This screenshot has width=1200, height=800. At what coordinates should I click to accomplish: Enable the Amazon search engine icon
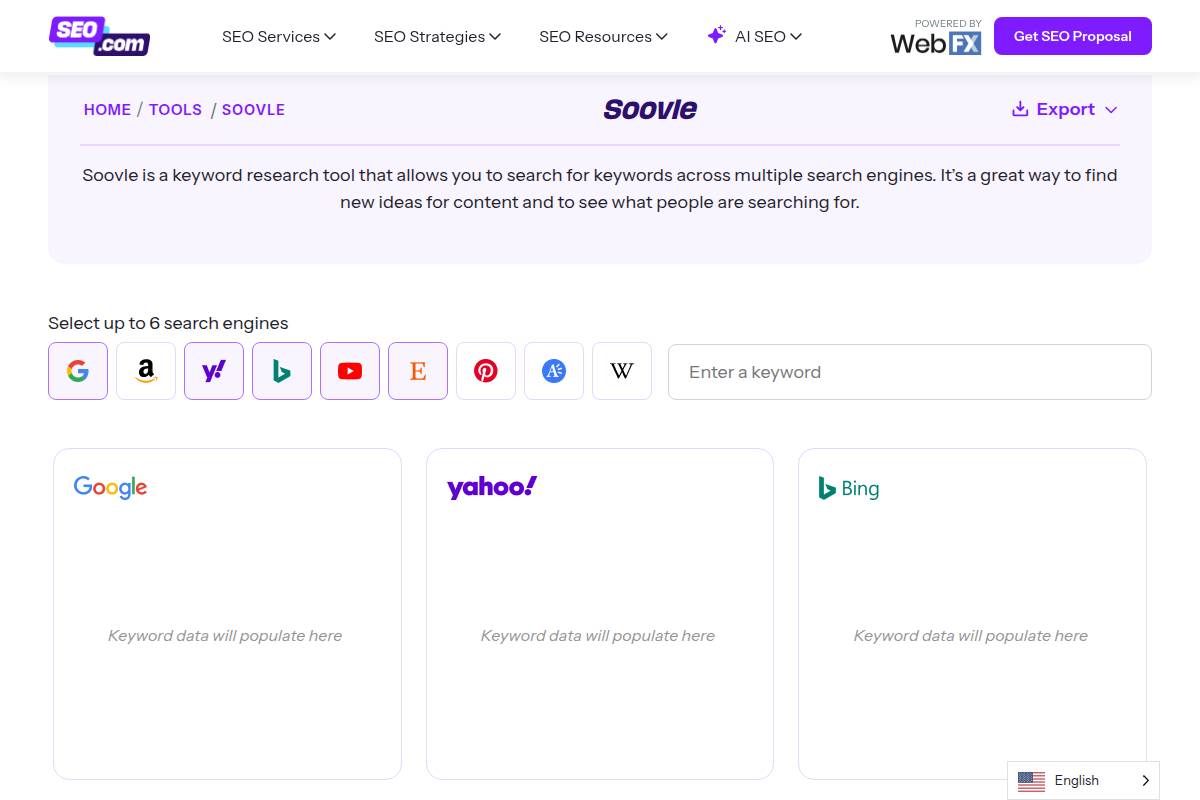point(146,371)
